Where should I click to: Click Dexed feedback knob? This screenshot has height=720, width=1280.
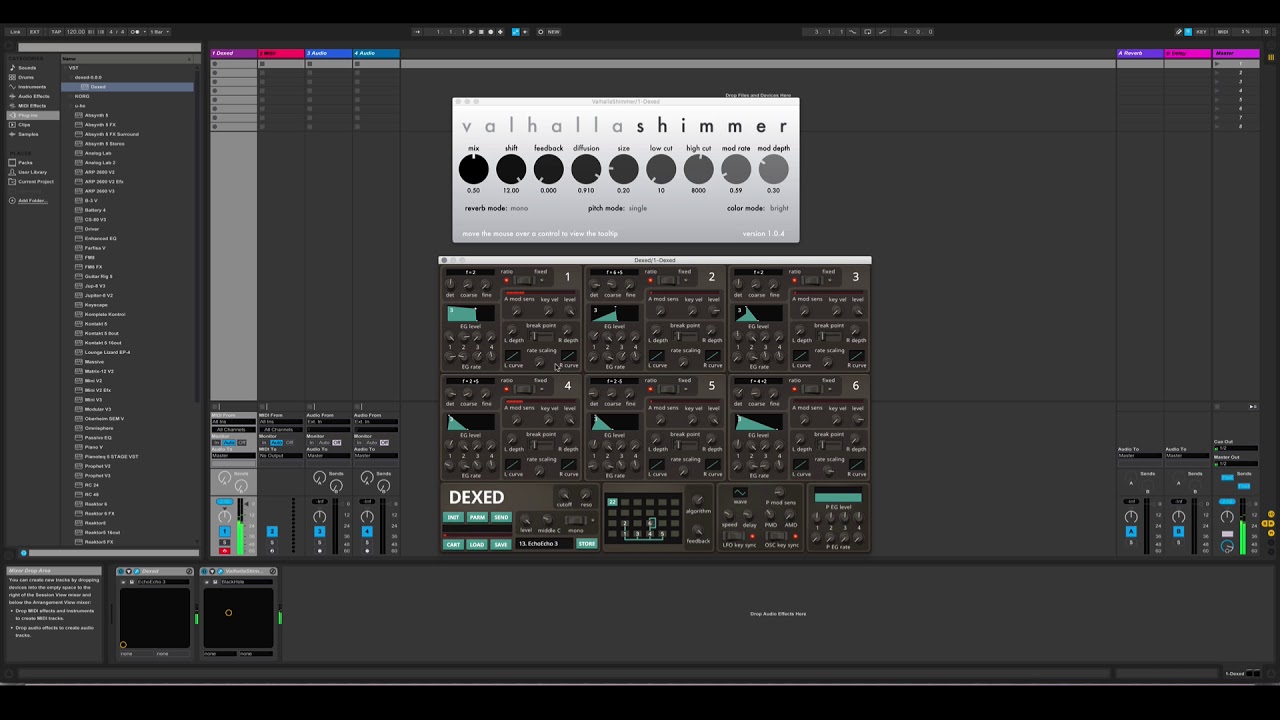698,531
